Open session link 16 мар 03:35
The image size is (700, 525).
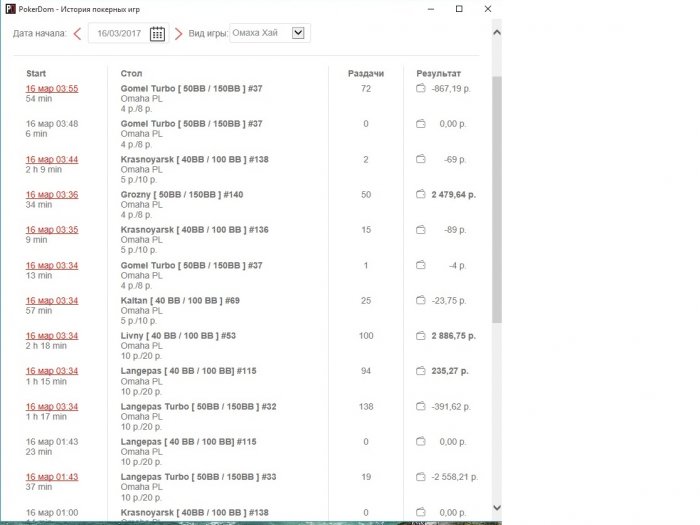pos(52,230)
